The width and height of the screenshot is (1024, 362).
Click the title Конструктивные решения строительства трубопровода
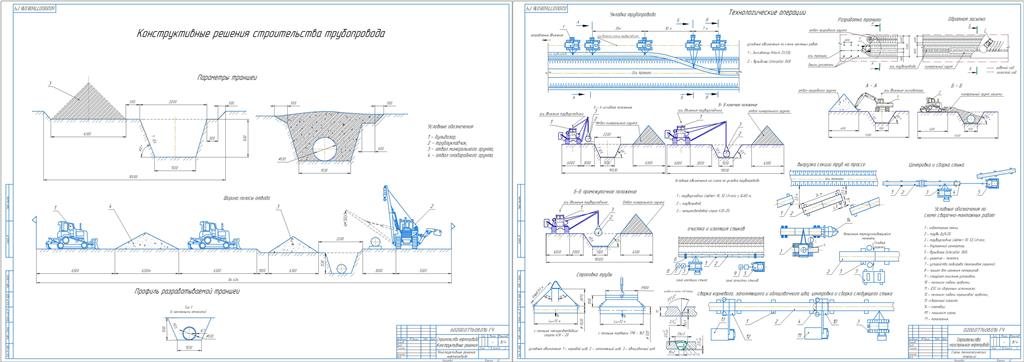point(260,35)
